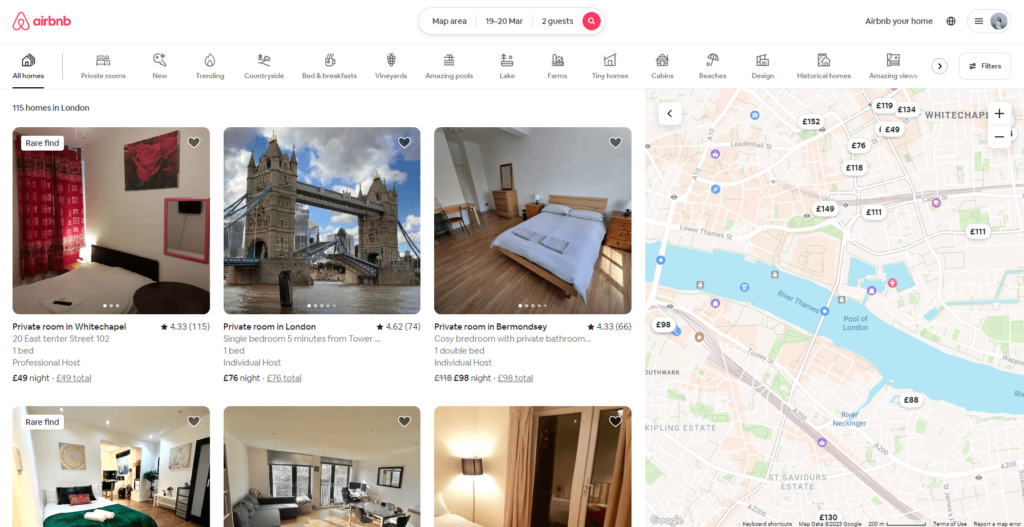1024x527 pixels.
Task: Click the red search magnifier button
Action: [x=591, y=21]
